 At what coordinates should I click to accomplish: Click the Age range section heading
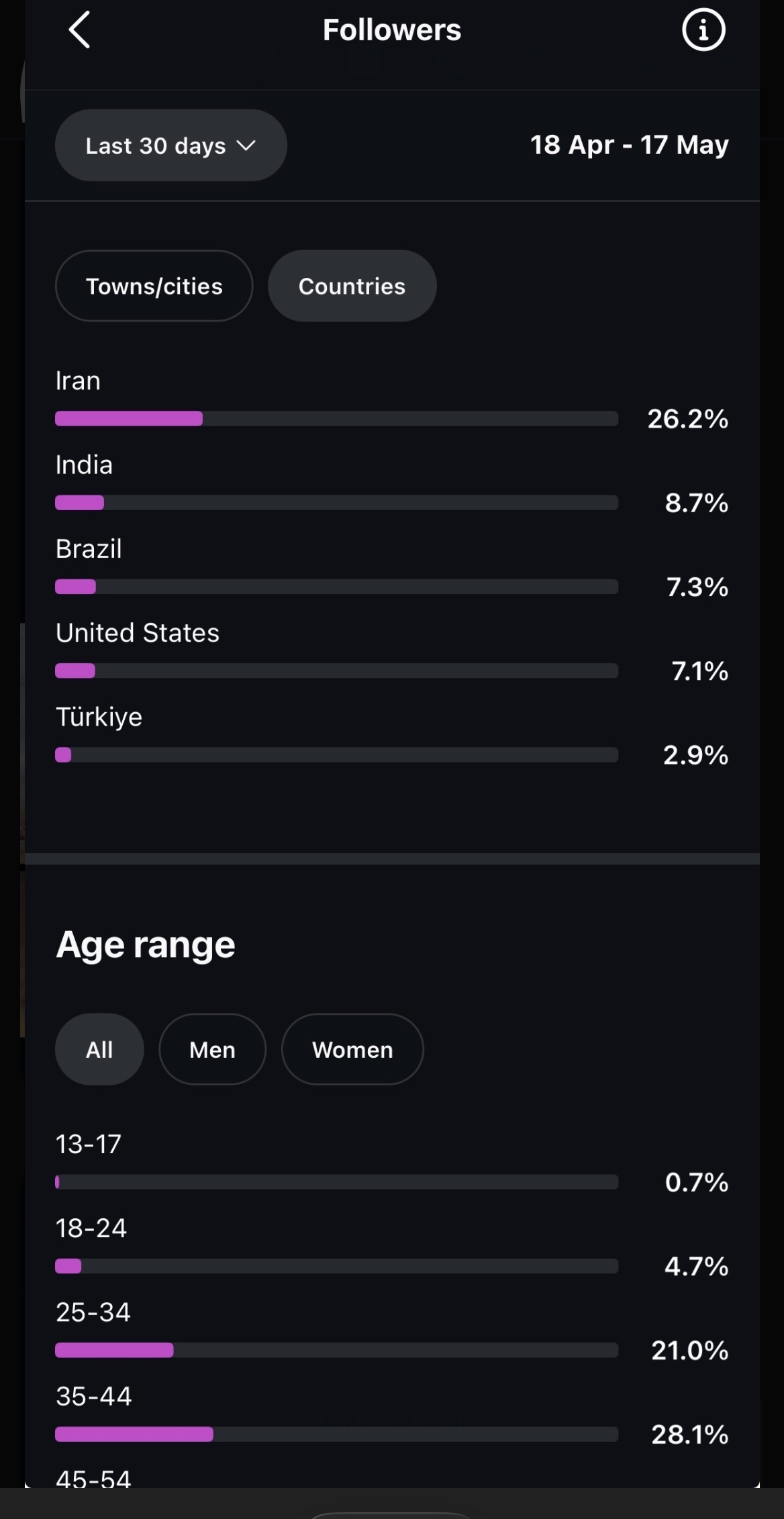146,945
